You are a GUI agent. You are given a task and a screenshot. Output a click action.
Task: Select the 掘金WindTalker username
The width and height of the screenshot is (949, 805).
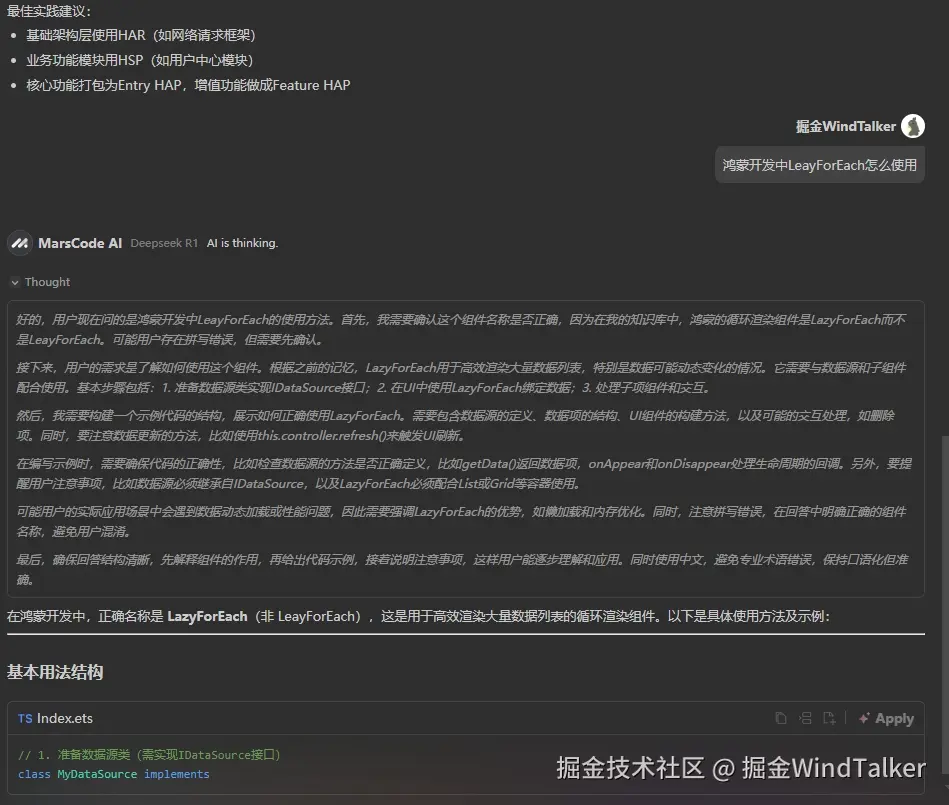(x=846, y=126)
